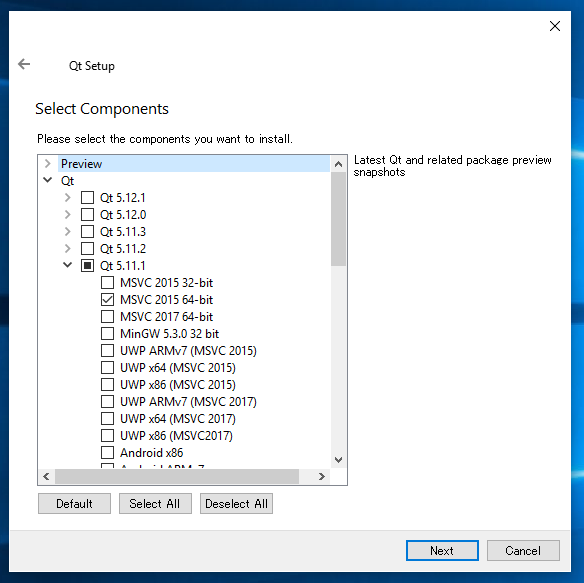Expand the Qt 5.11.2 node
584x583 pixels.
[x=67, y=248]
